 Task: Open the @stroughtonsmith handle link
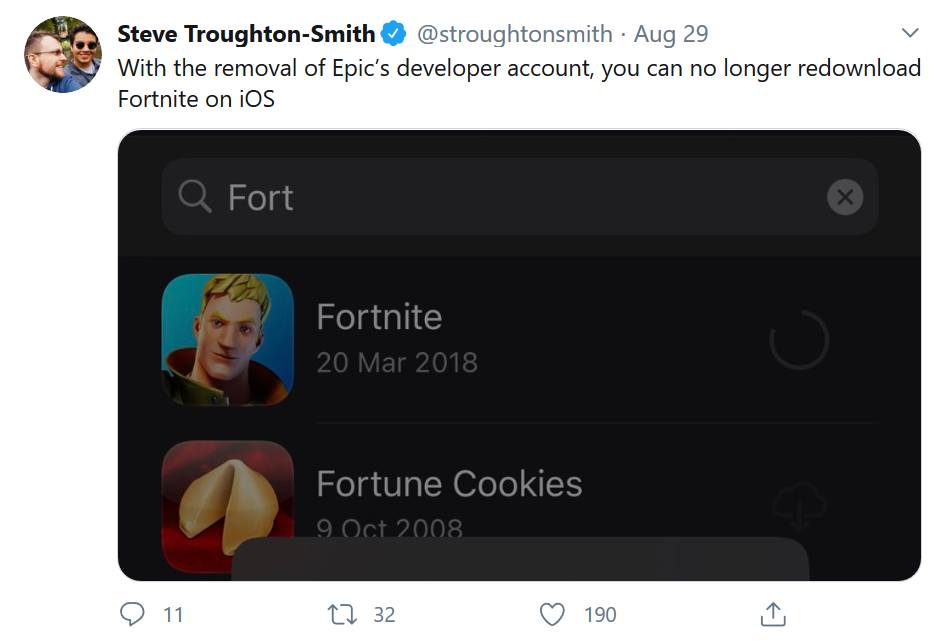click(x=514, y=34)
